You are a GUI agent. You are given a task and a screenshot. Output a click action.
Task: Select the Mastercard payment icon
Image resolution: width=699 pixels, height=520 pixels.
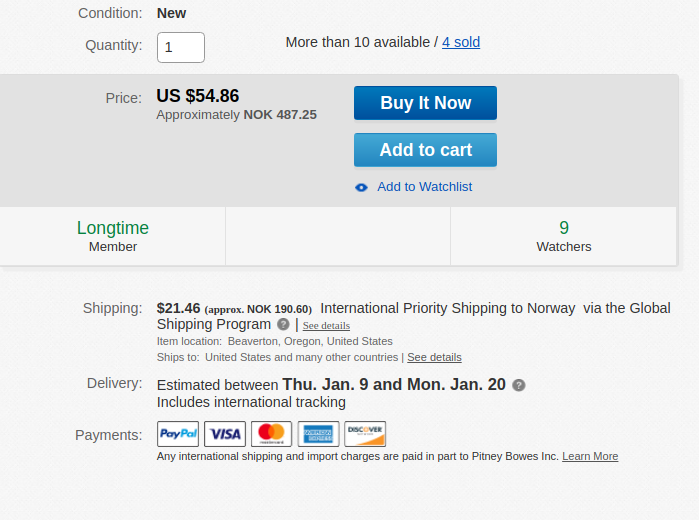coord(271,434)
